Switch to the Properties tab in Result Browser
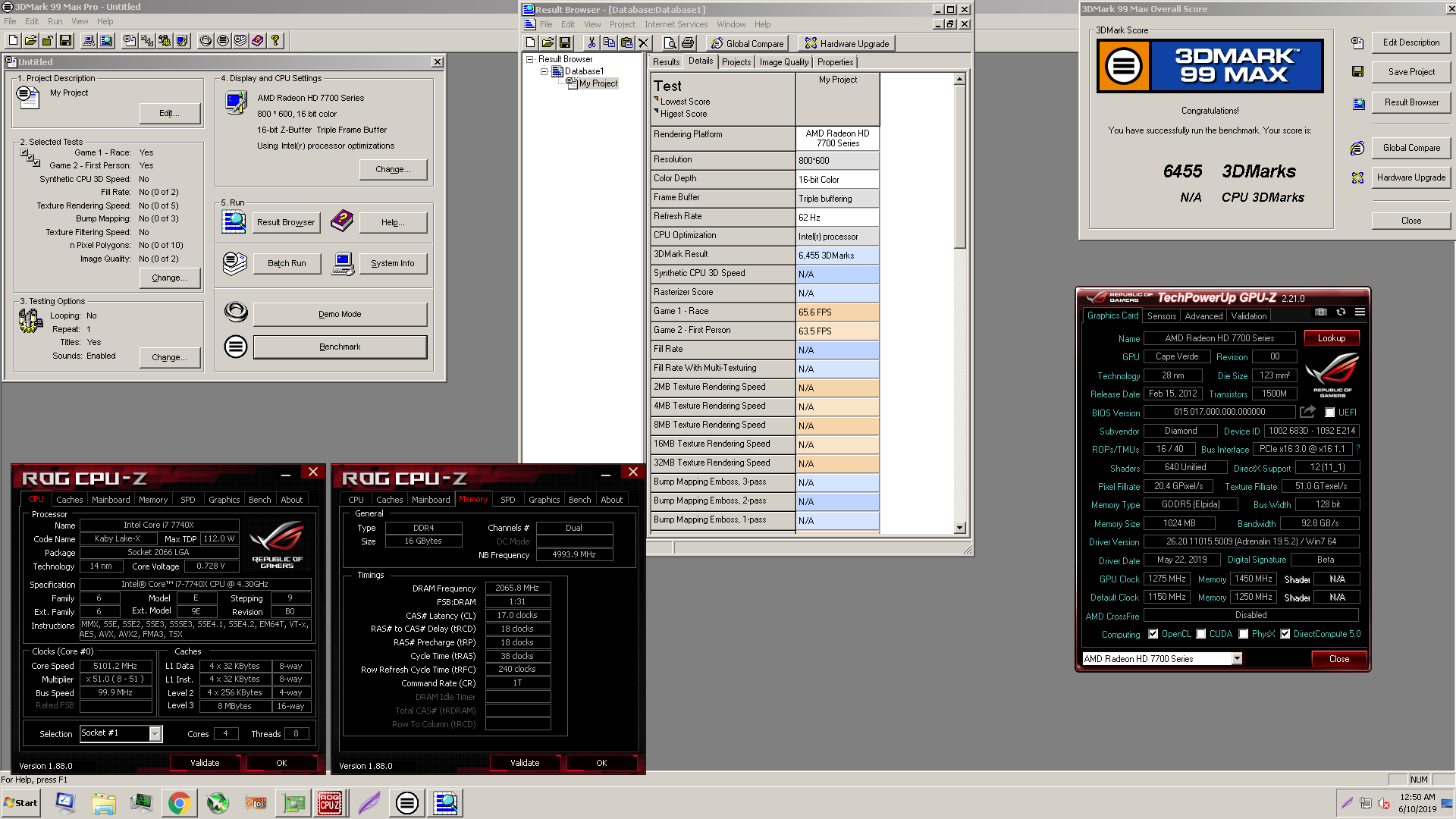This screenshot has height=819, width=1456. pyautogui.click(x=835, y=62)
